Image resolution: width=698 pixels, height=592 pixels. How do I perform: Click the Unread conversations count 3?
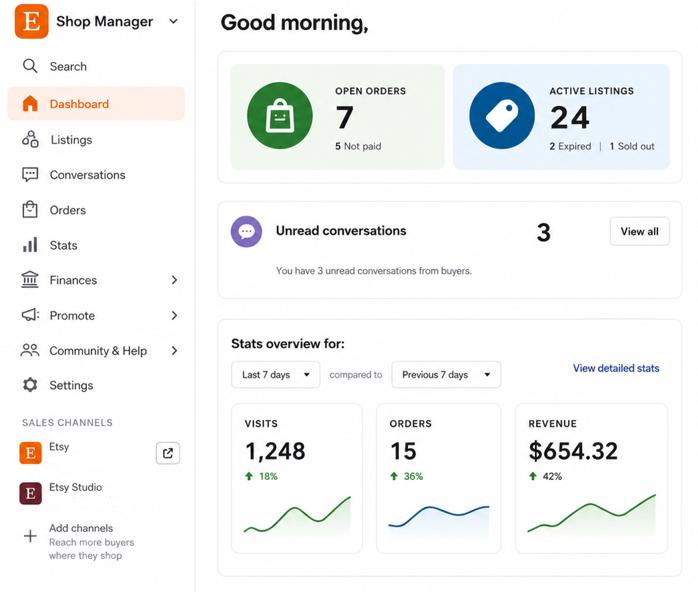(x=544, y=232)
